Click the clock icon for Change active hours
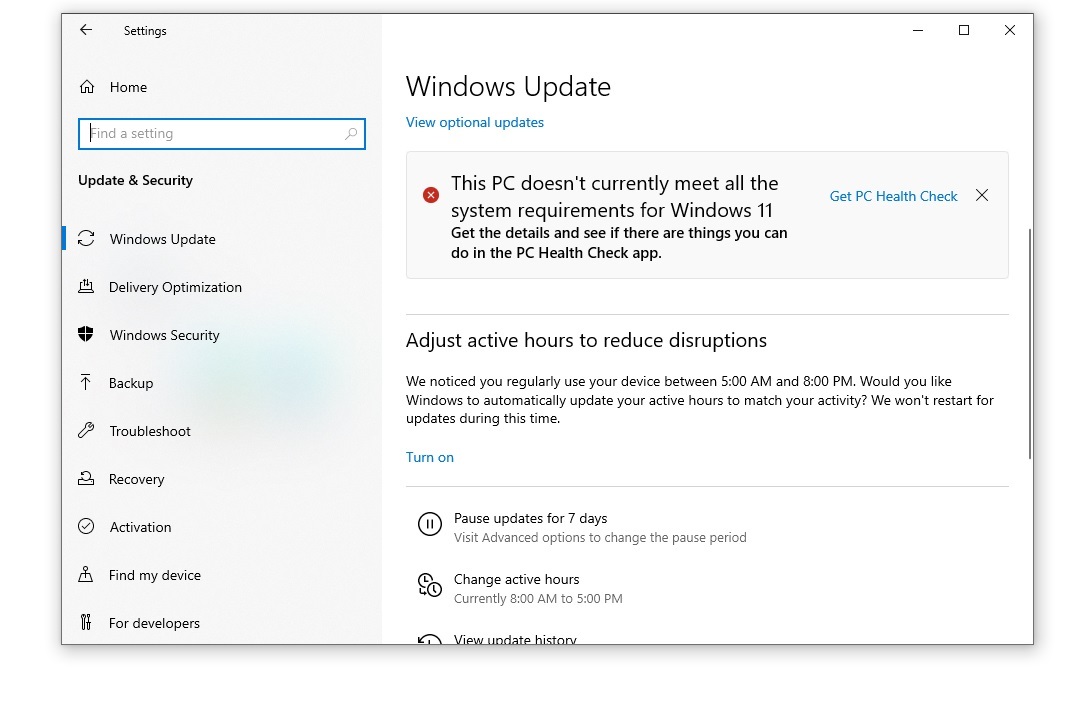 tap(429, 585)
